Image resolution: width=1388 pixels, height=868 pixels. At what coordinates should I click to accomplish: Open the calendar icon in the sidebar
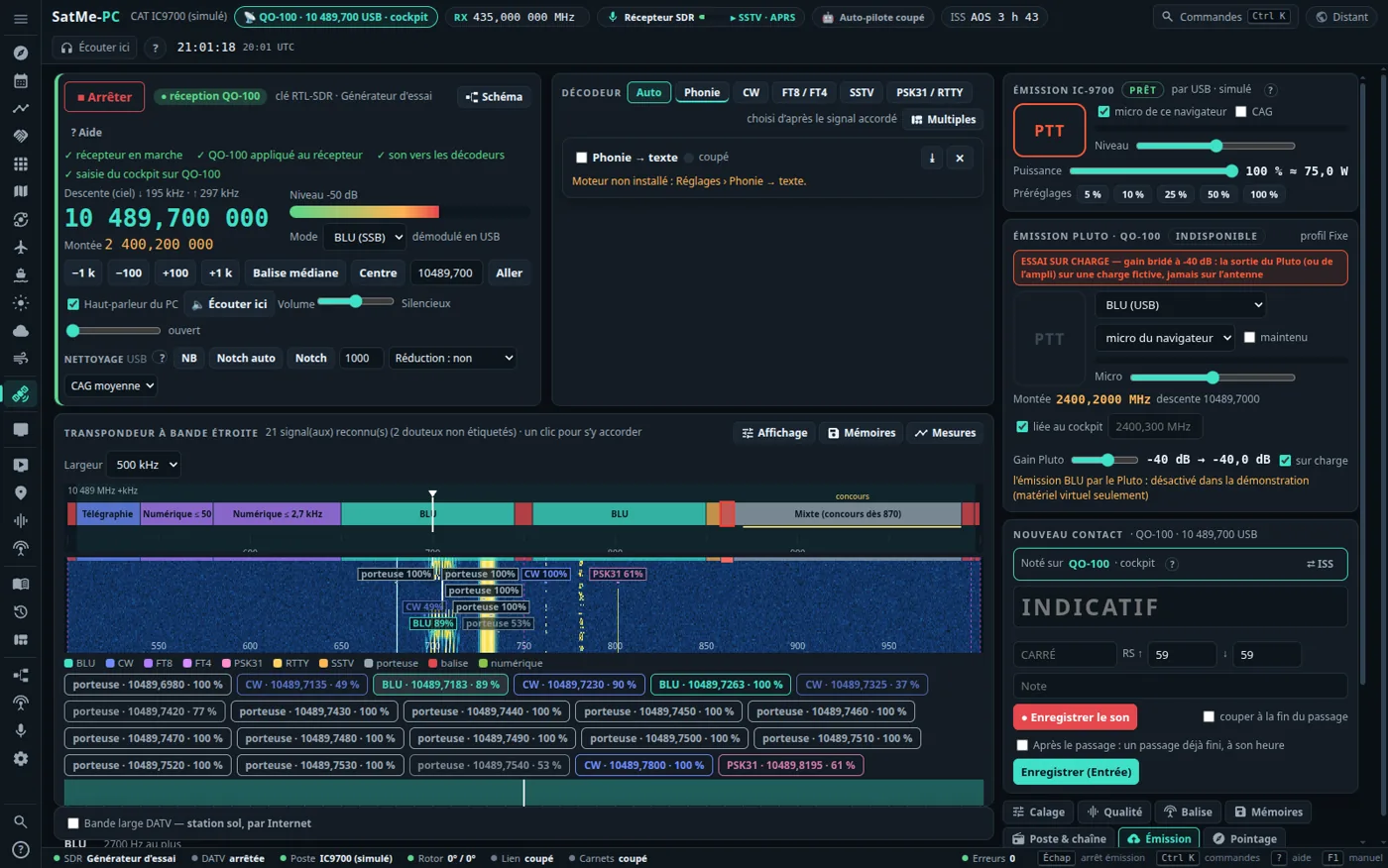(x=20, y=80)
